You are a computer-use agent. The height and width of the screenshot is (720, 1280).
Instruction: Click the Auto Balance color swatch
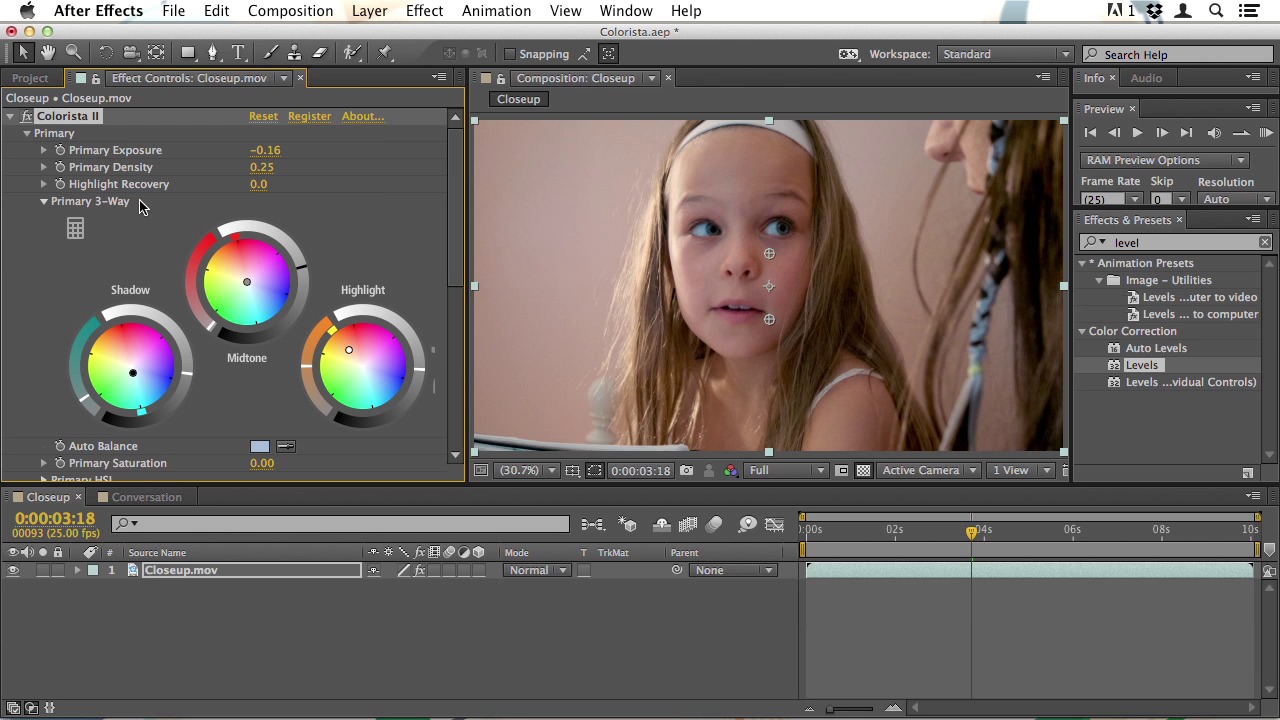point(260,446)
